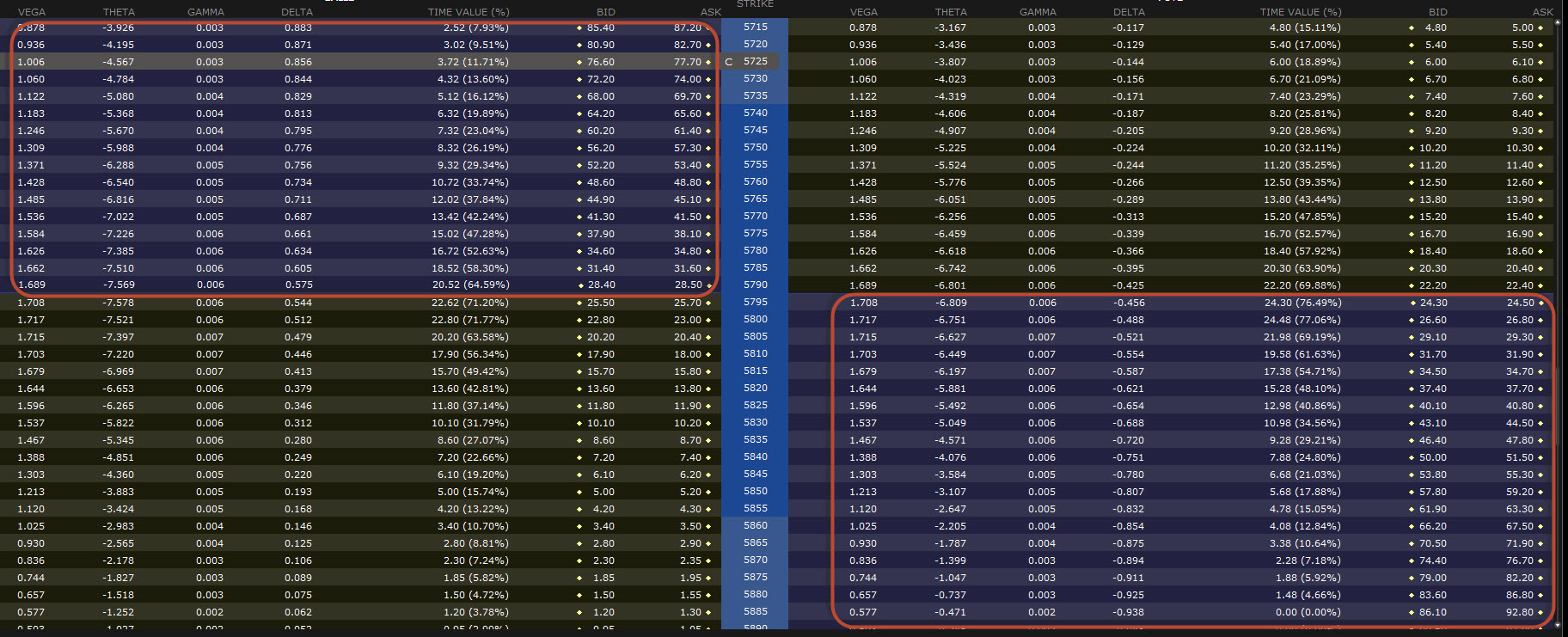Click diamond icon beside put bid 24.30
This screenshot has width=1568, height=637.
[1412, 303]
